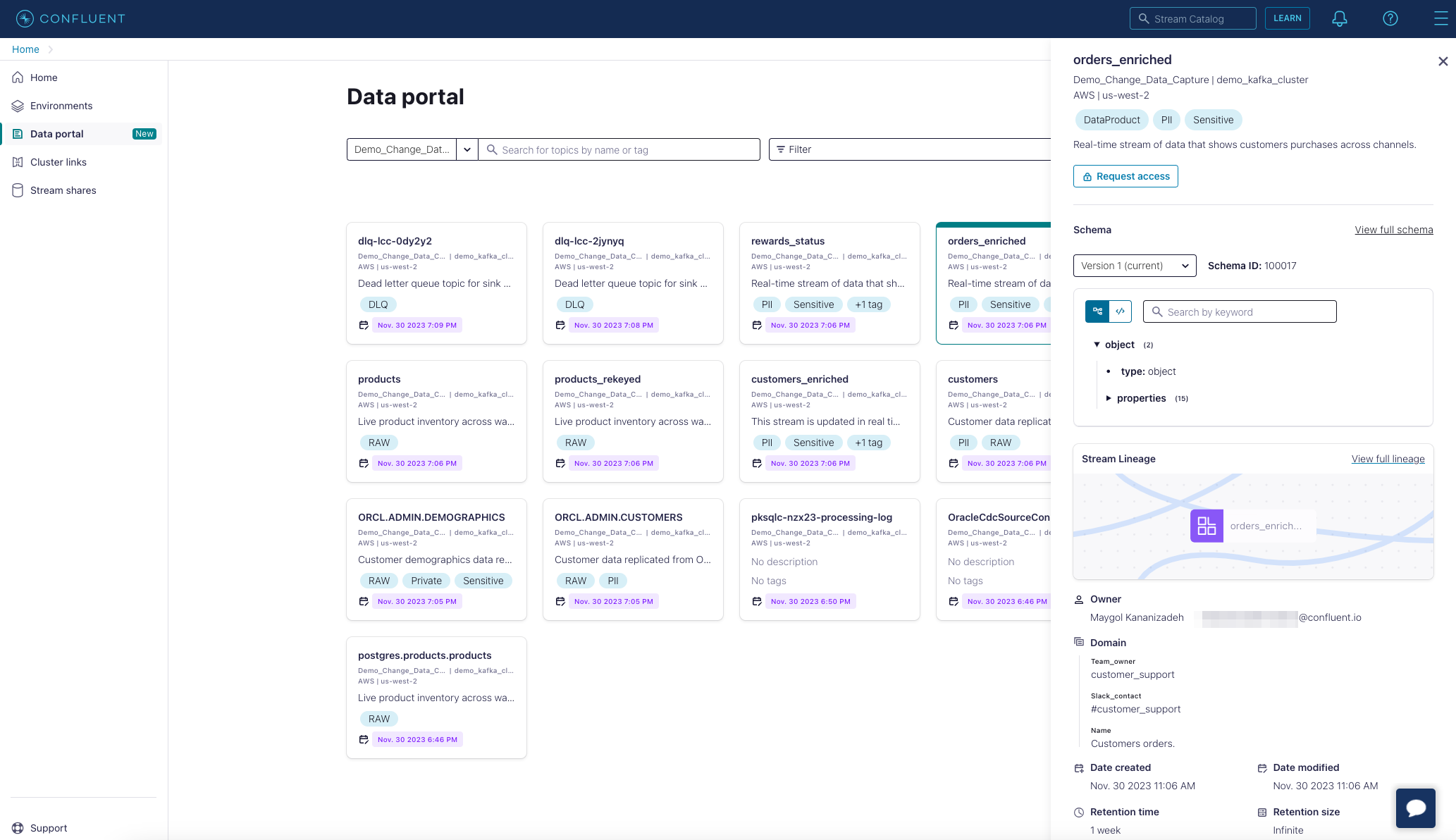Screen dimensions: 1456x840
Task: Open the chat support bubble
Action: pyautogui.click(x=1415, y=808)
